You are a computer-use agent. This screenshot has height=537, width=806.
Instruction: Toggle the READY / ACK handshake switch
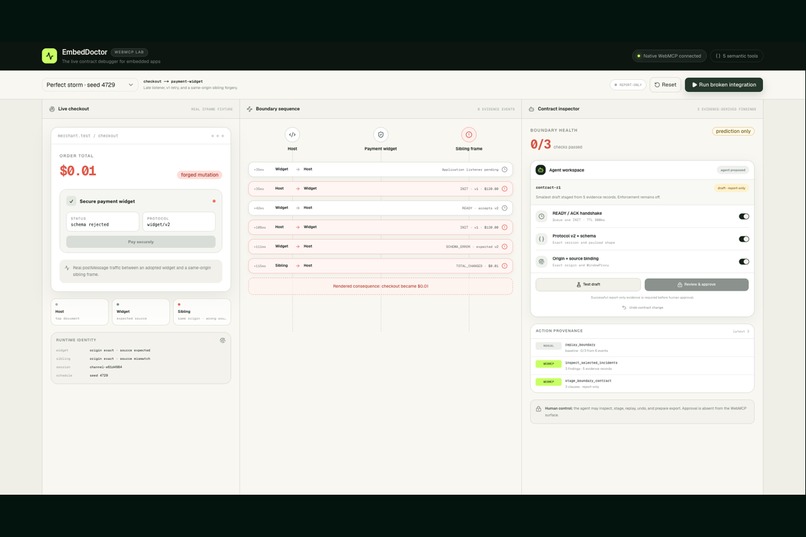(744, 216)
